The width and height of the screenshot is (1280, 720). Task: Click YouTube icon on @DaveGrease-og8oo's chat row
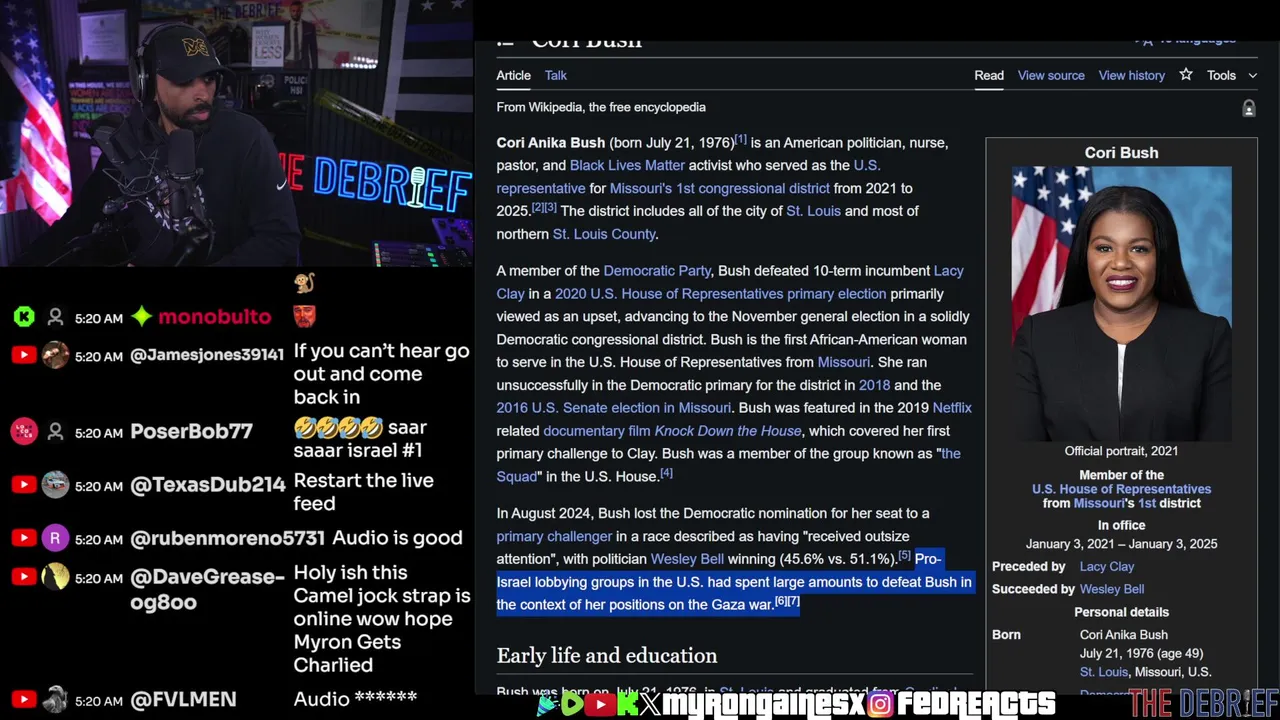tap(24, 577)
